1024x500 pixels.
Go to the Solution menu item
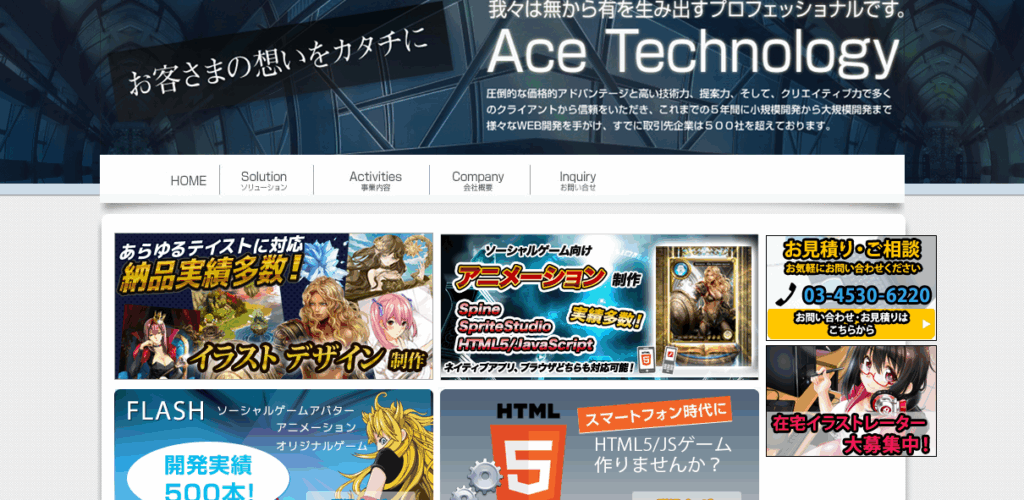264,180
